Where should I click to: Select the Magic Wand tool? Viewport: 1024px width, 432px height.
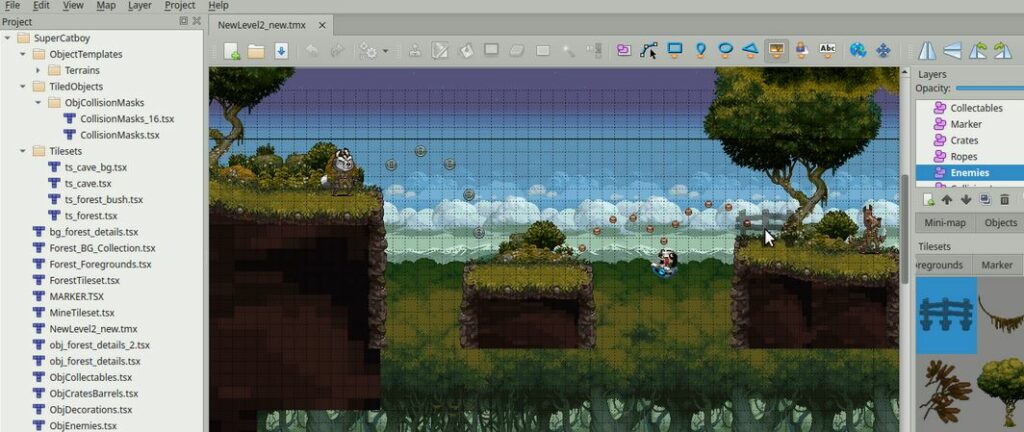[x=568, y=50]
